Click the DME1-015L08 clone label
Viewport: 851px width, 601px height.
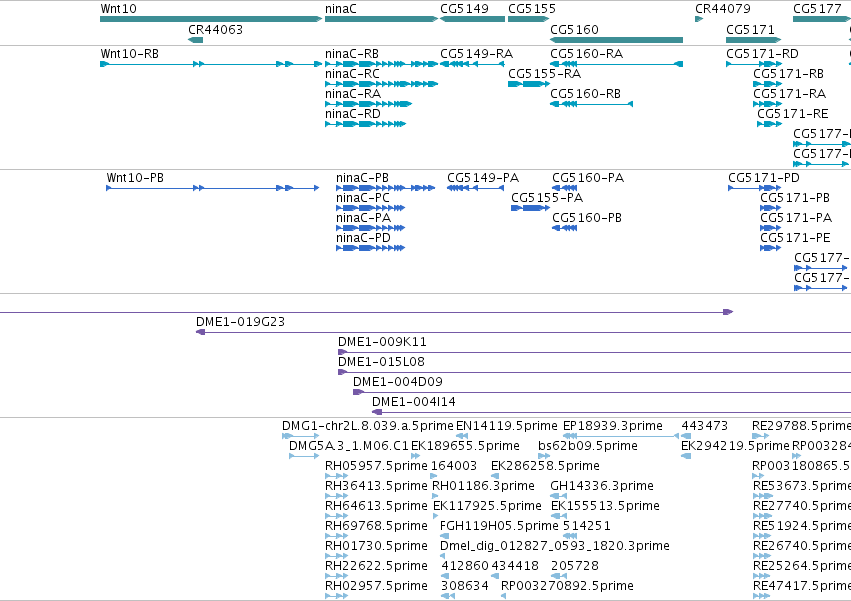(x=382, y=362)
